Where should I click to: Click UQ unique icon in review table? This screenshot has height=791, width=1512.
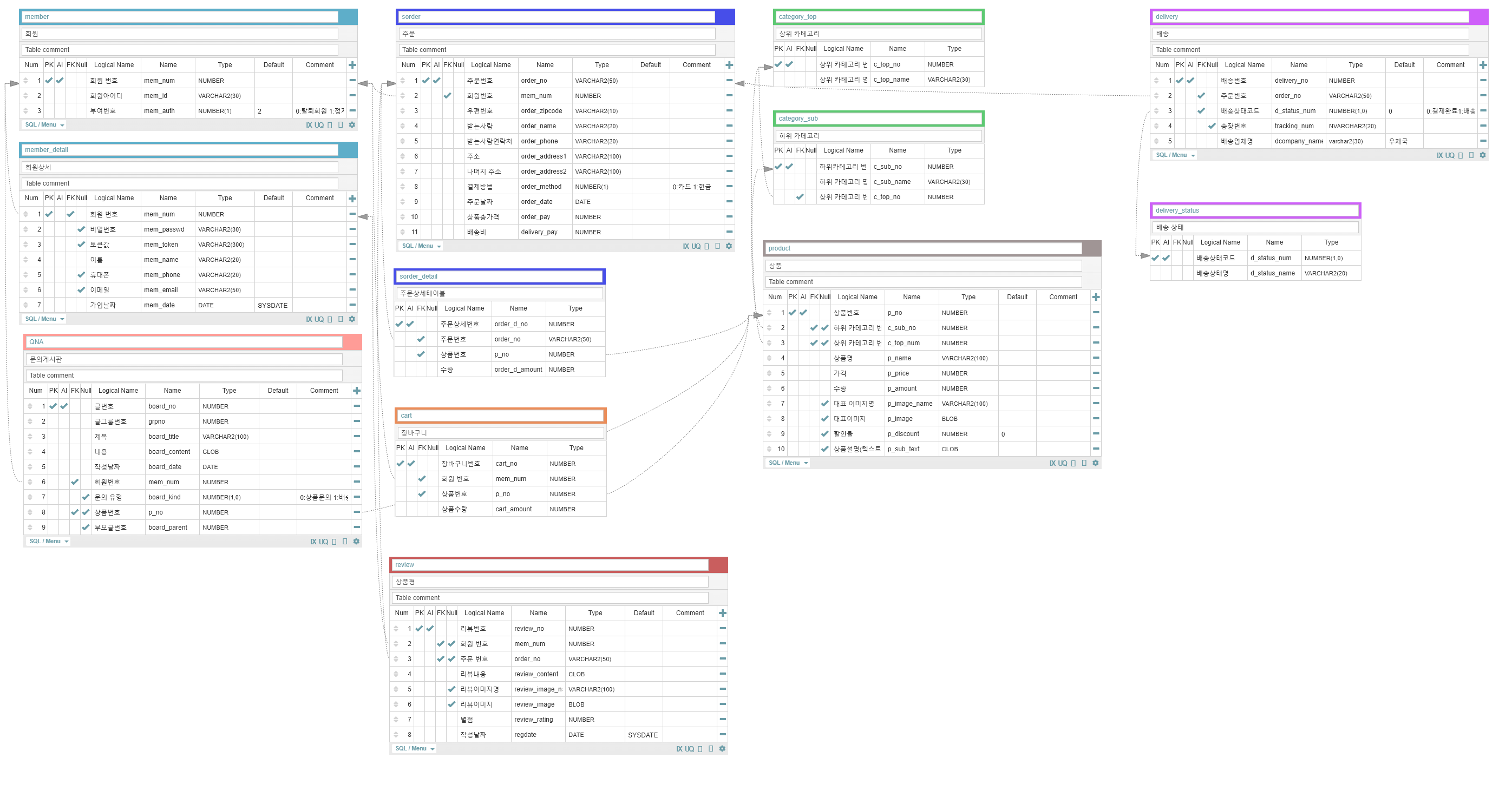(689, 749)
